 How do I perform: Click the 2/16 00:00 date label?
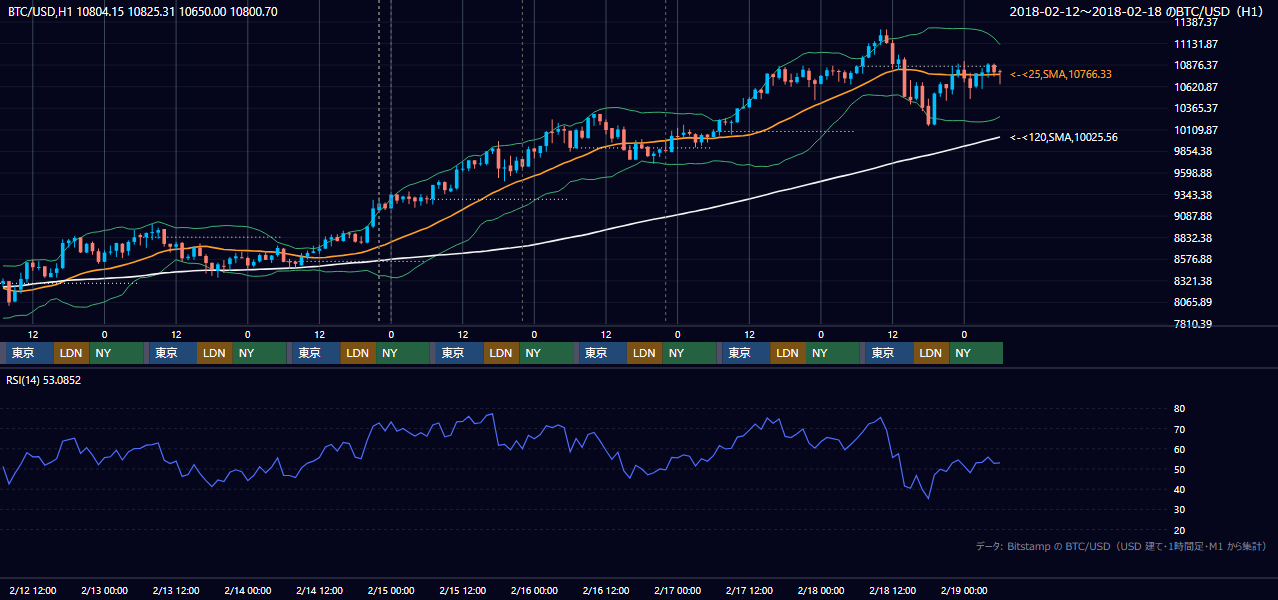click(x=534, y=590)
